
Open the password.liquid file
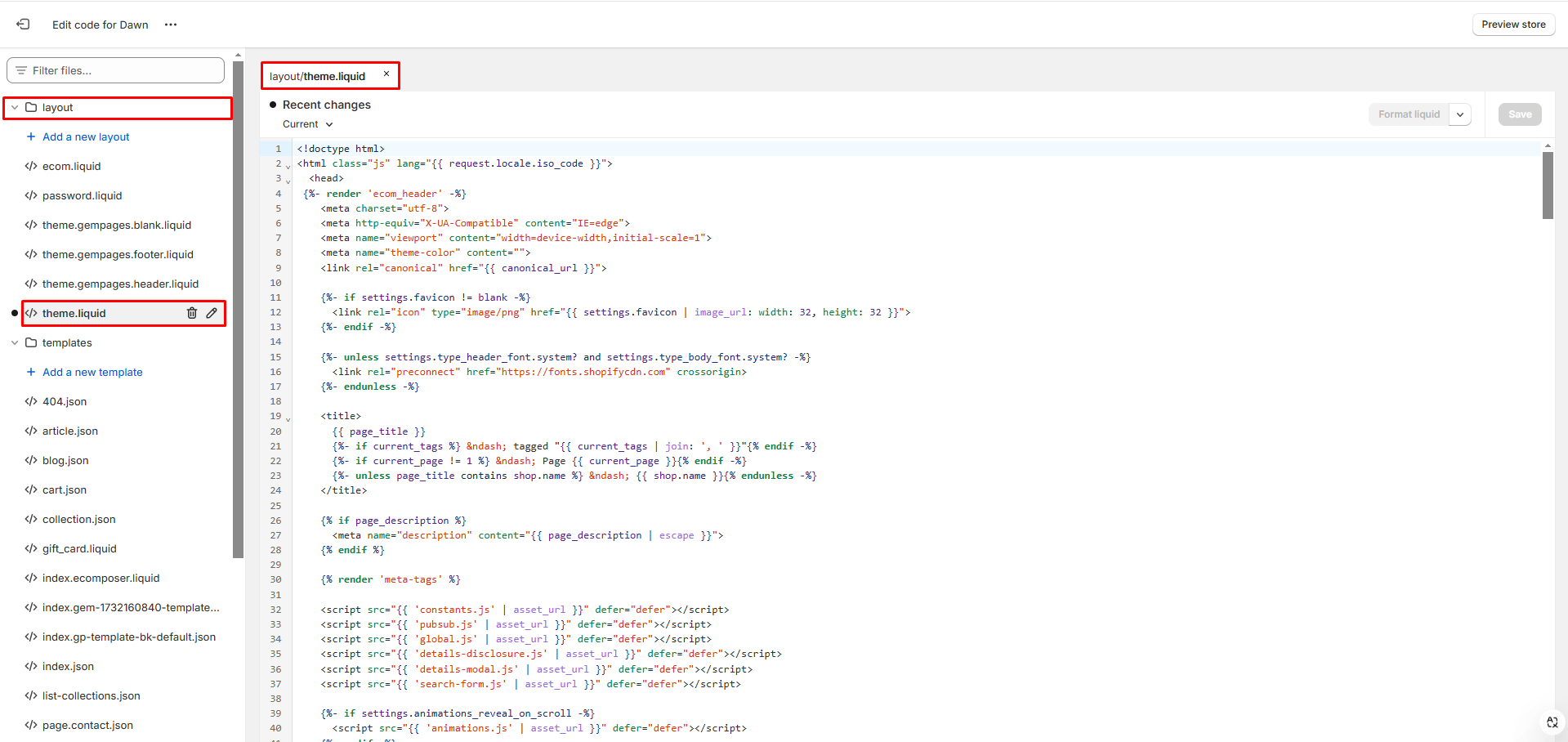(x=82, y=195)
